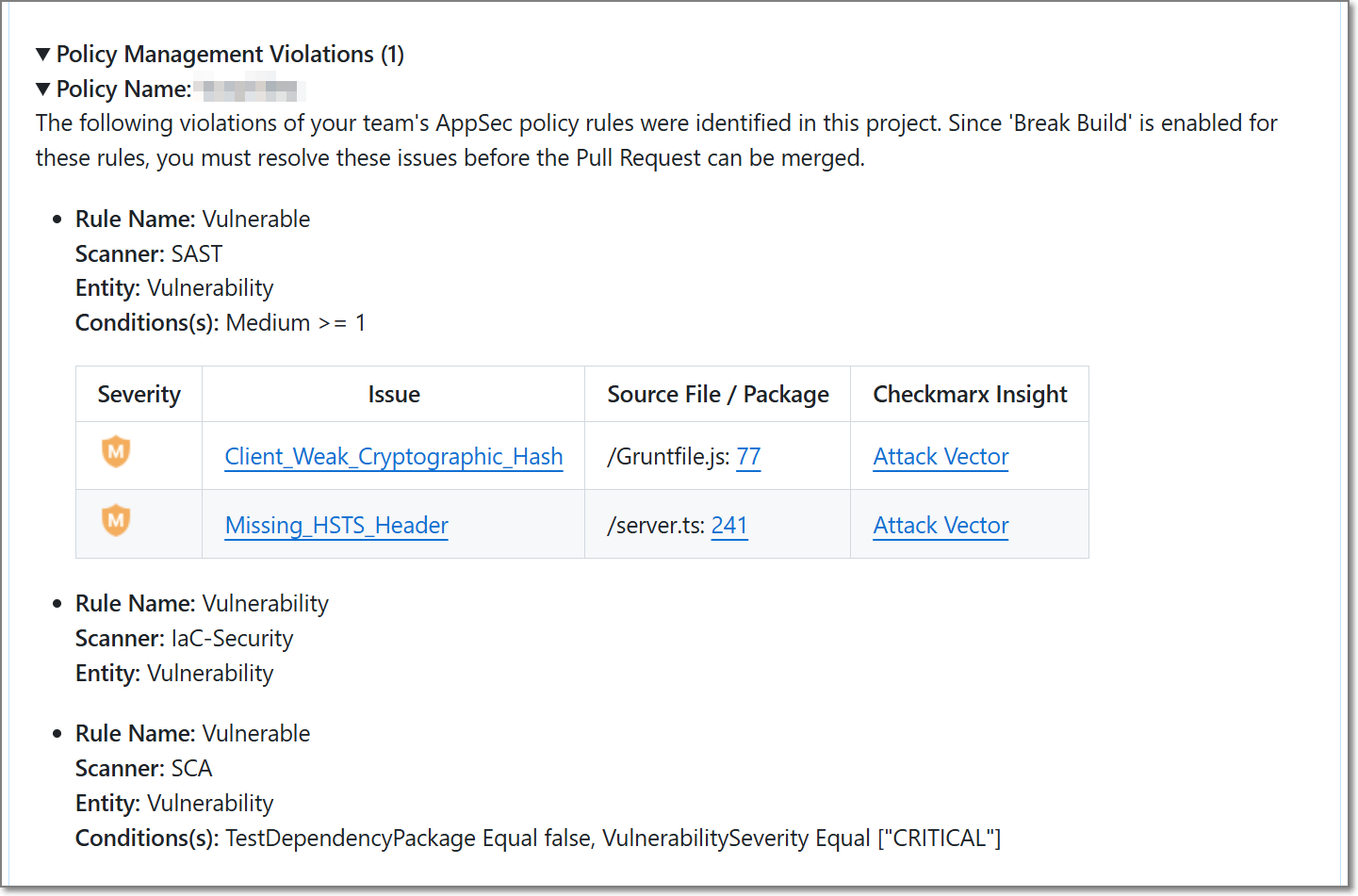The image size is (1358, 896).
Task: Click the Source File / Package header
Action: point(718,395)
